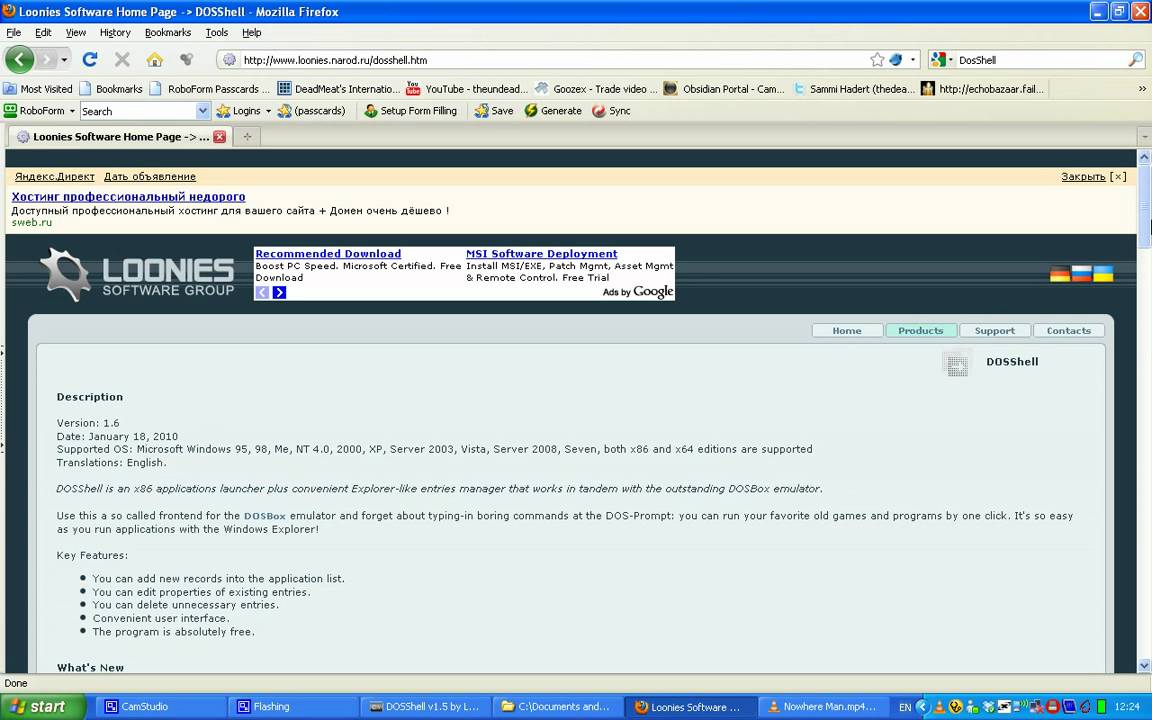Click the RoboForm Generate password button
The image size is (1152, 720).
pyautogui.click(x=552, y=111)
